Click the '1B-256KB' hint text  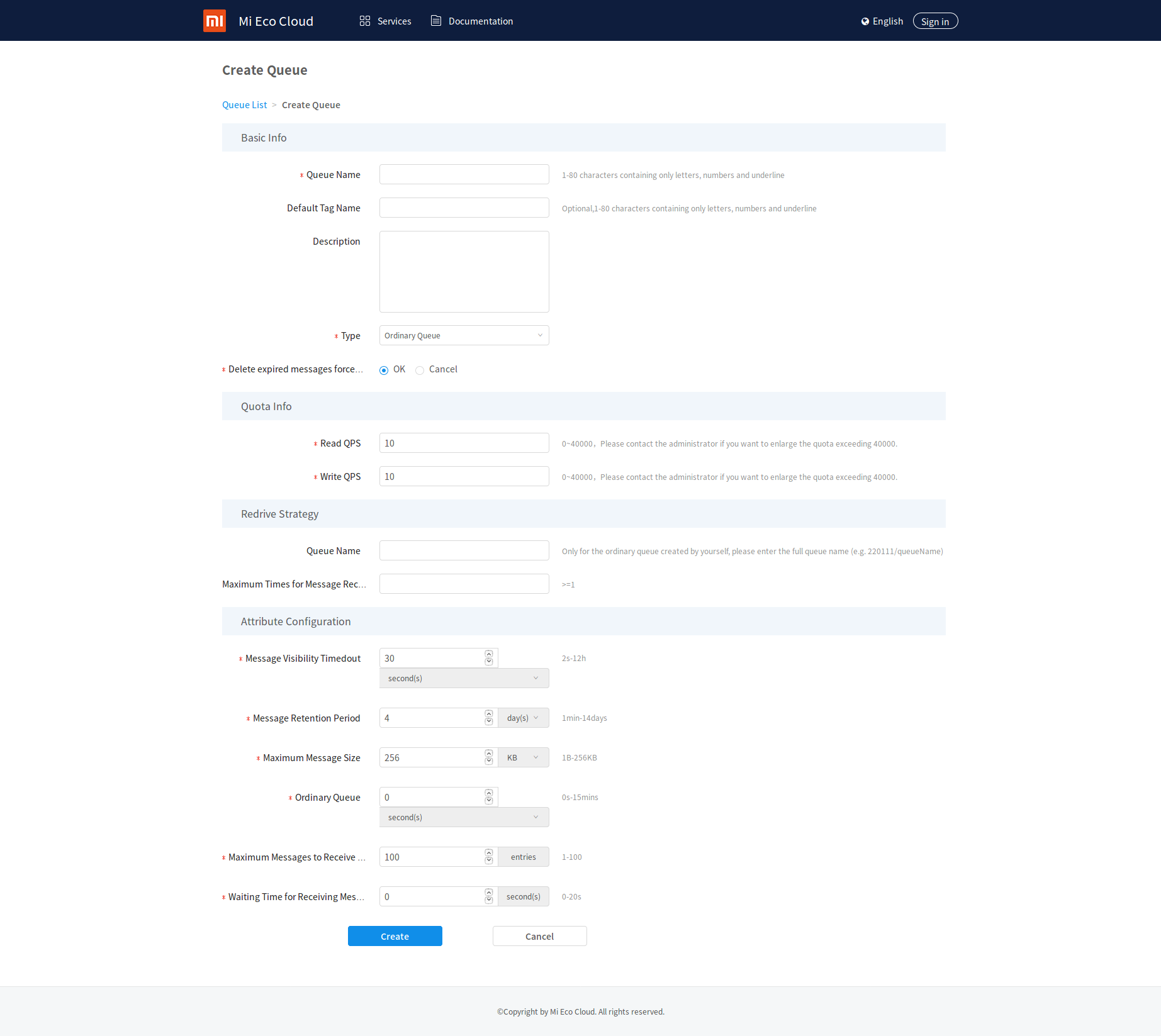580,757
